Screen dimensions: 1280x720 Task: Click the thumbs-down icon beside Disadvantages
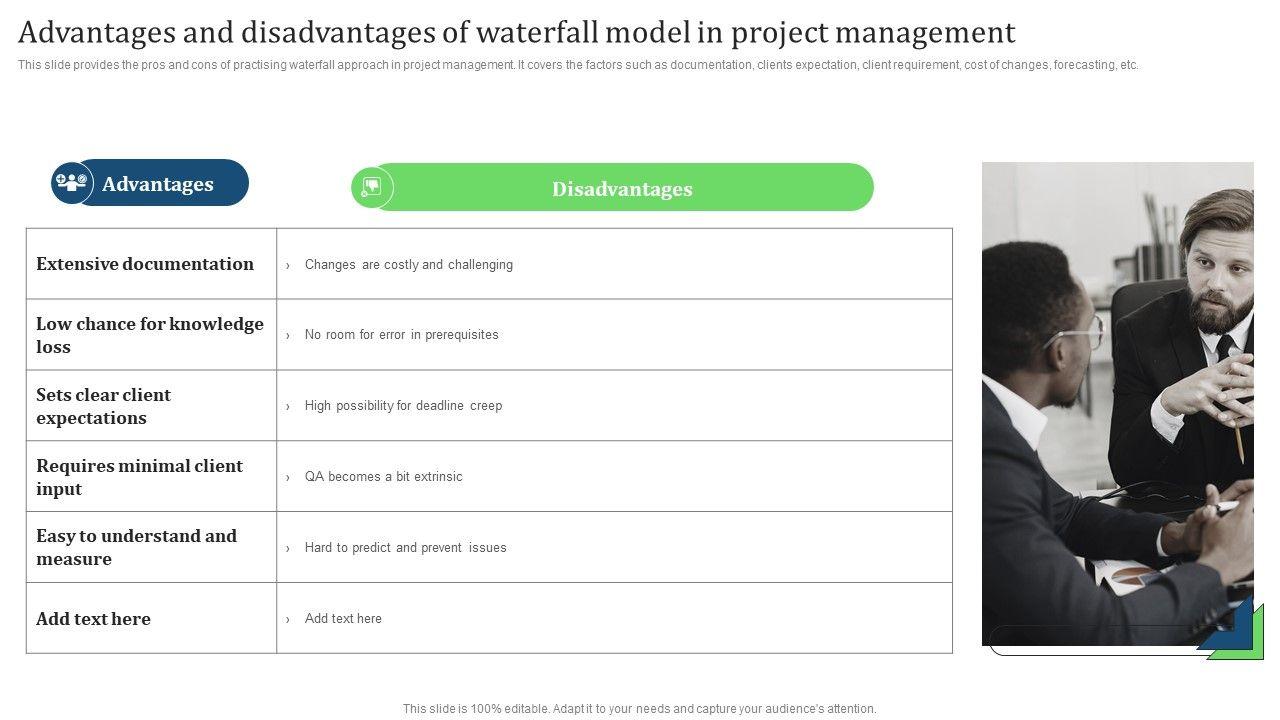click(x=372, y=188)
